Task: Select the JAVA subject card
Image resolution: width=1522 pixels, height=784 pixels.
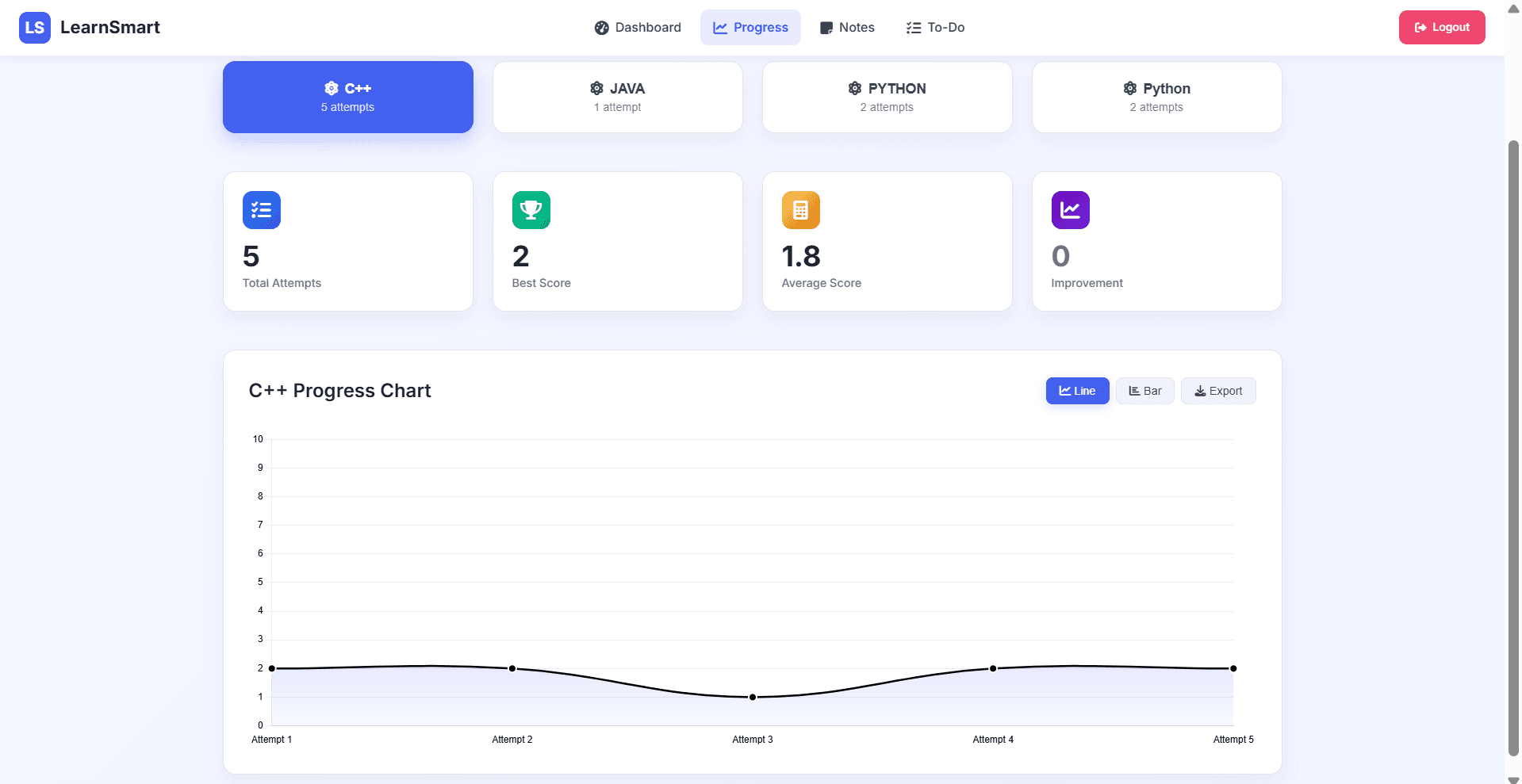Action: [618, 97]
